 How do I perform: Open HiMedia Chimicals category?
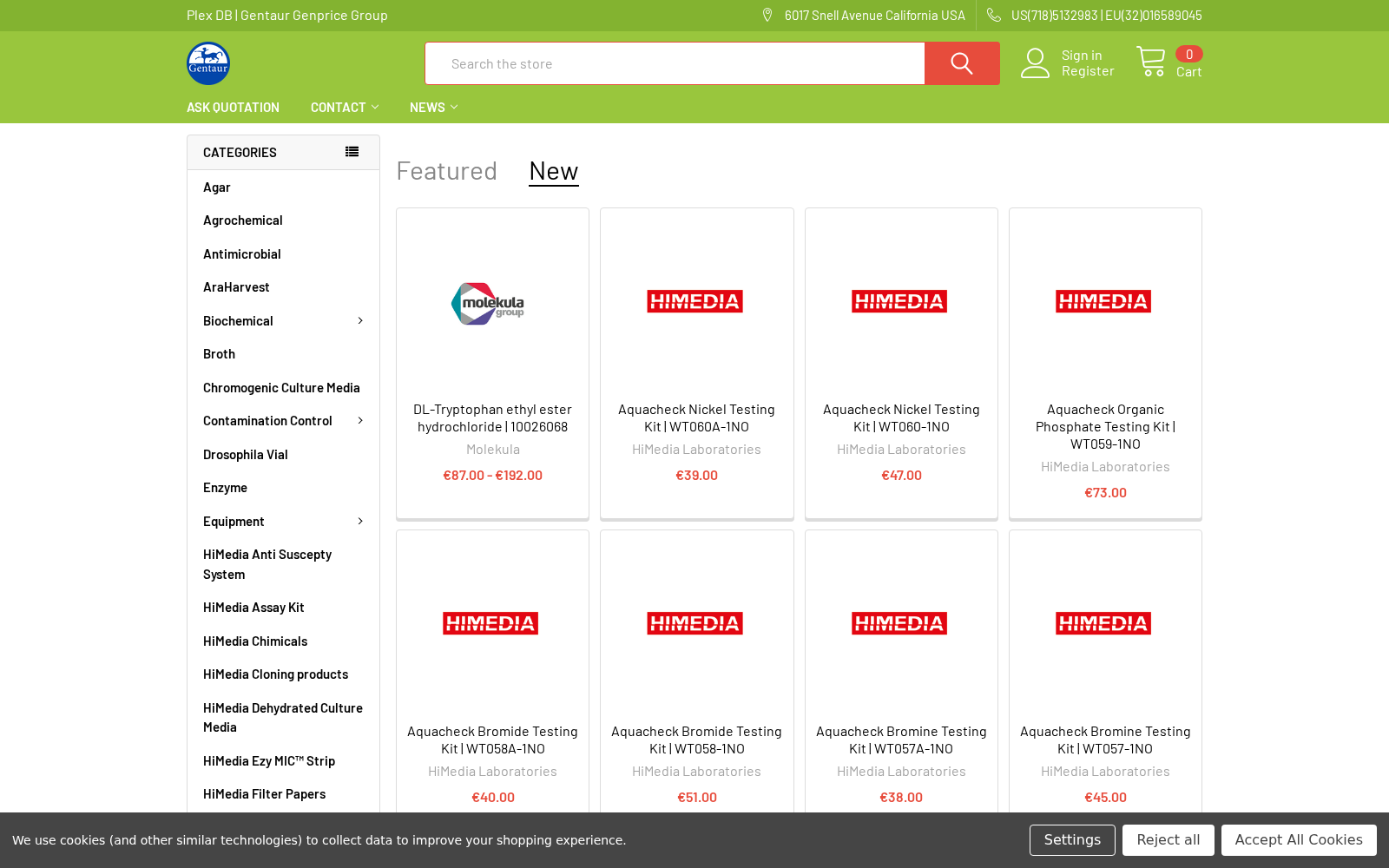pos(255,641)
